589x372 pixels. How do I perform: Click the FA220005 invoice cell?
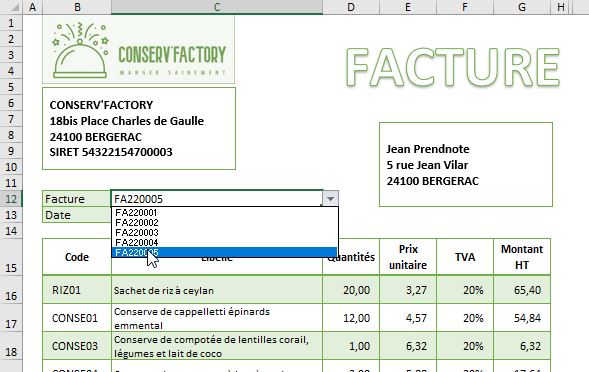coord(217,199)
